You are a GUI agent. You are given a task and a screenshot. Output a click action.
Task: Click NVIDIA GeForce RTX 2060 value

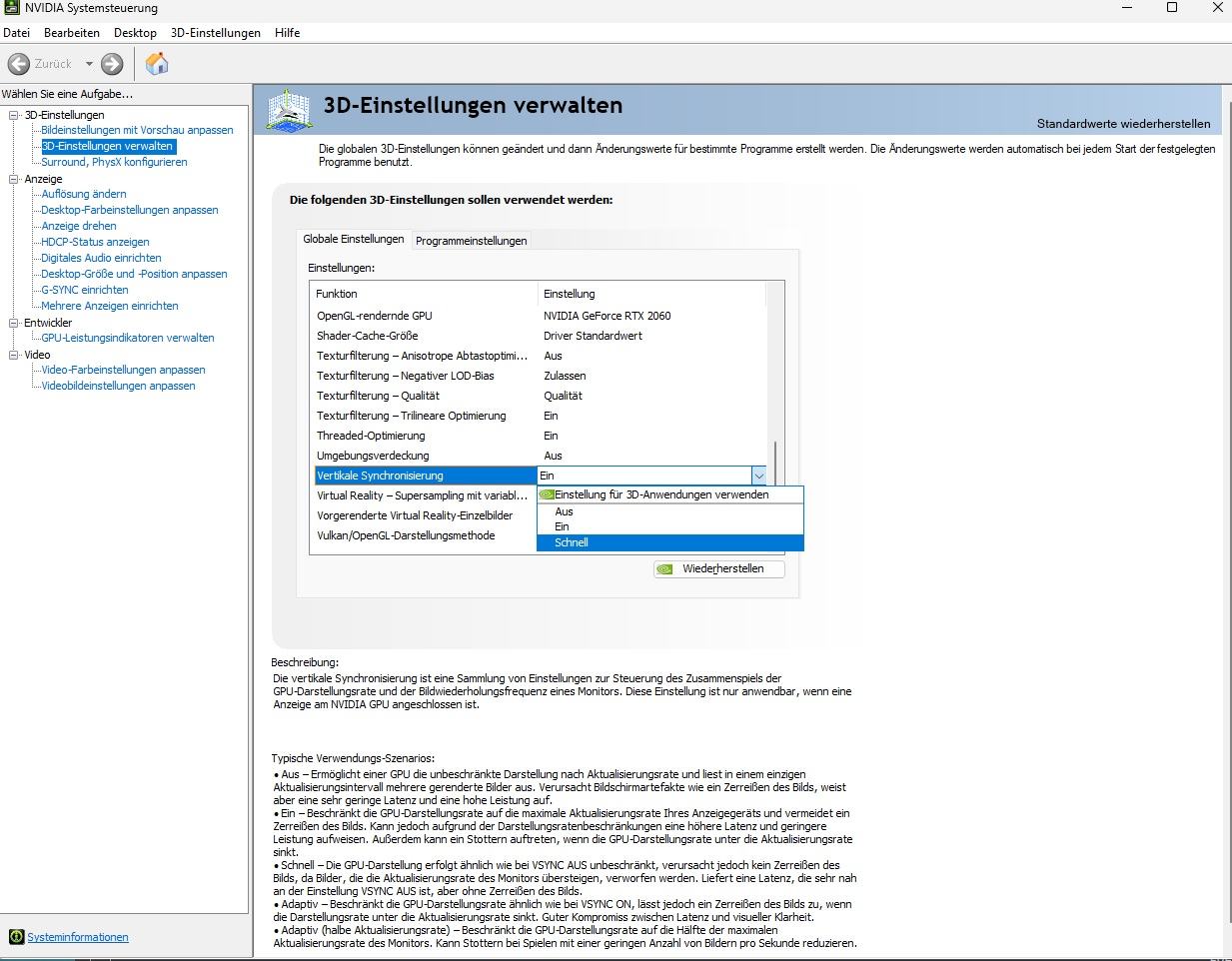[x=608, y=316]
